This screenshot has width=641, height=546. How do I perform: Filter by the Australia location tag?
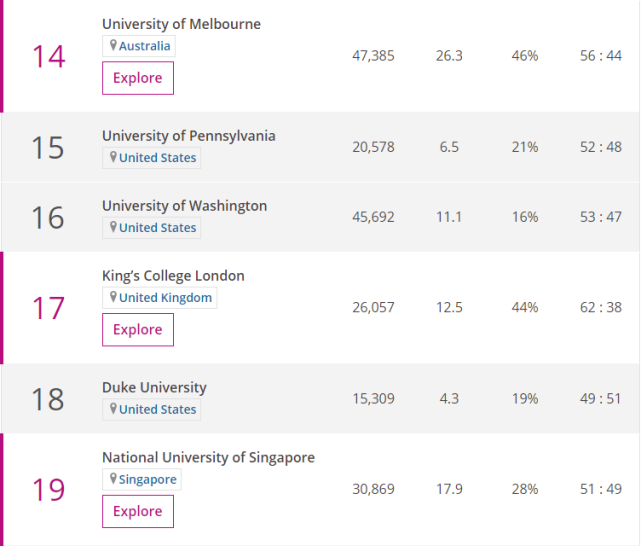pyautogui.click(x=145, y=46)
